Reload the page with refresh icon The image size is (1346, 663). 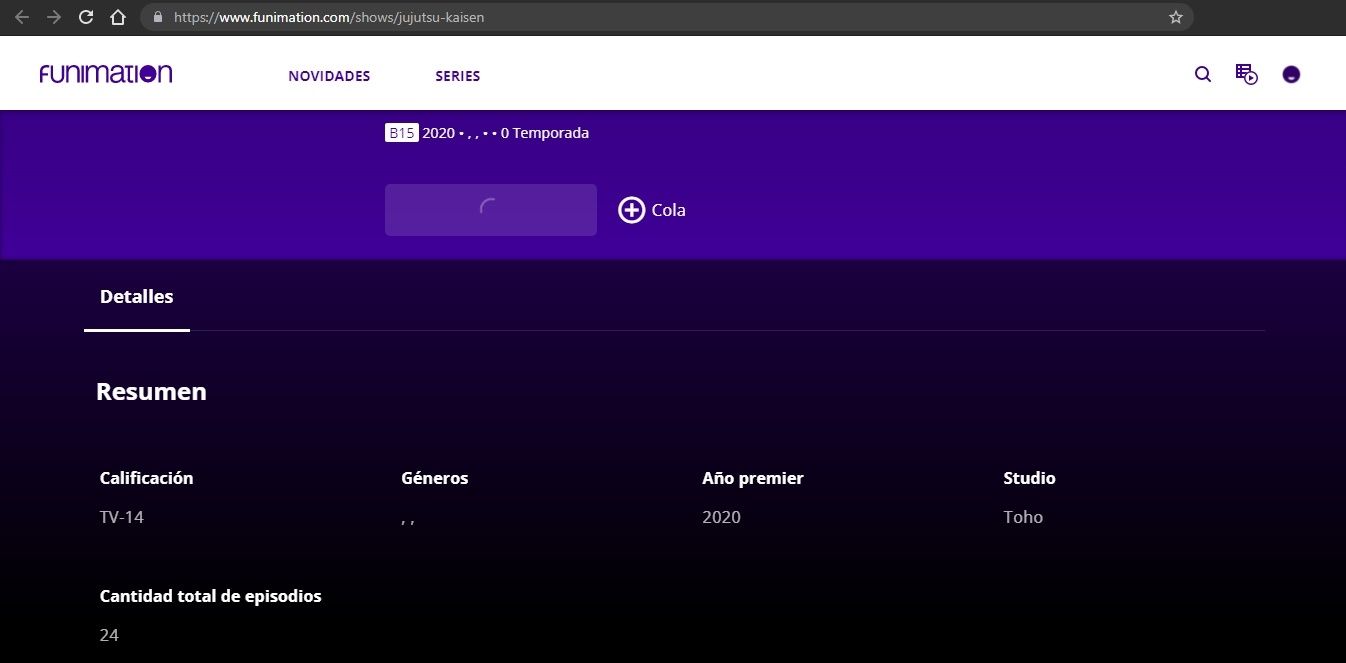pos(86,17)
